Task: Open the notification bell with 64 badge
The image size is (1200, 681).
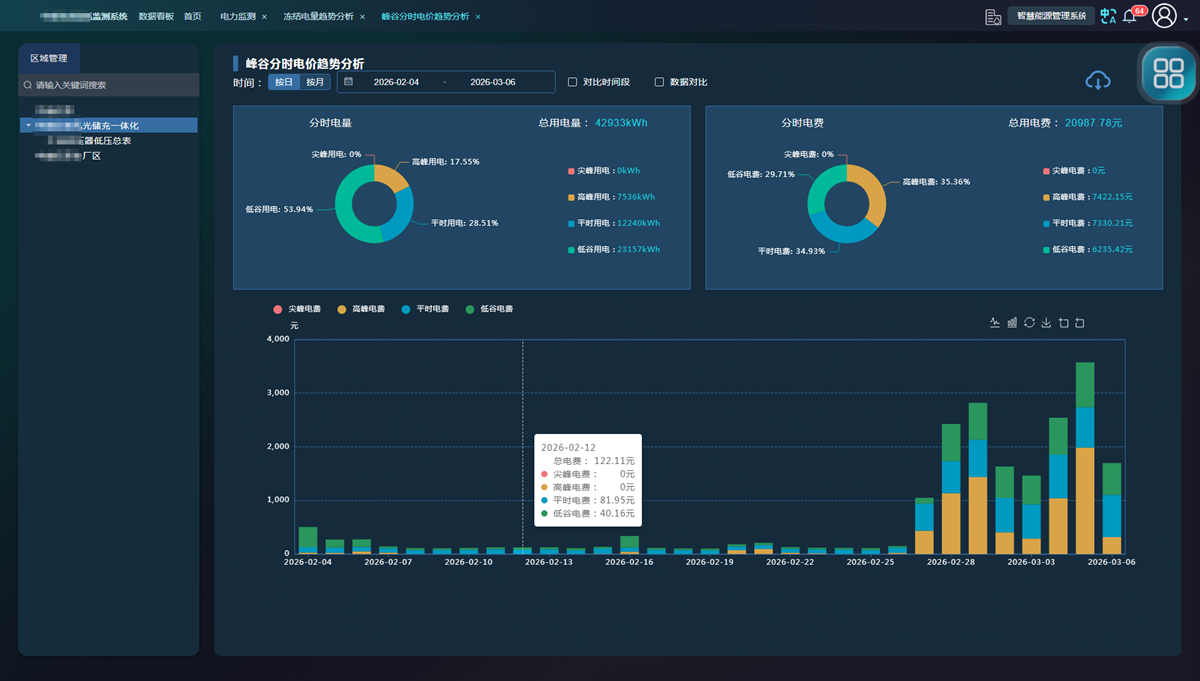Action: pos(1130,16)
